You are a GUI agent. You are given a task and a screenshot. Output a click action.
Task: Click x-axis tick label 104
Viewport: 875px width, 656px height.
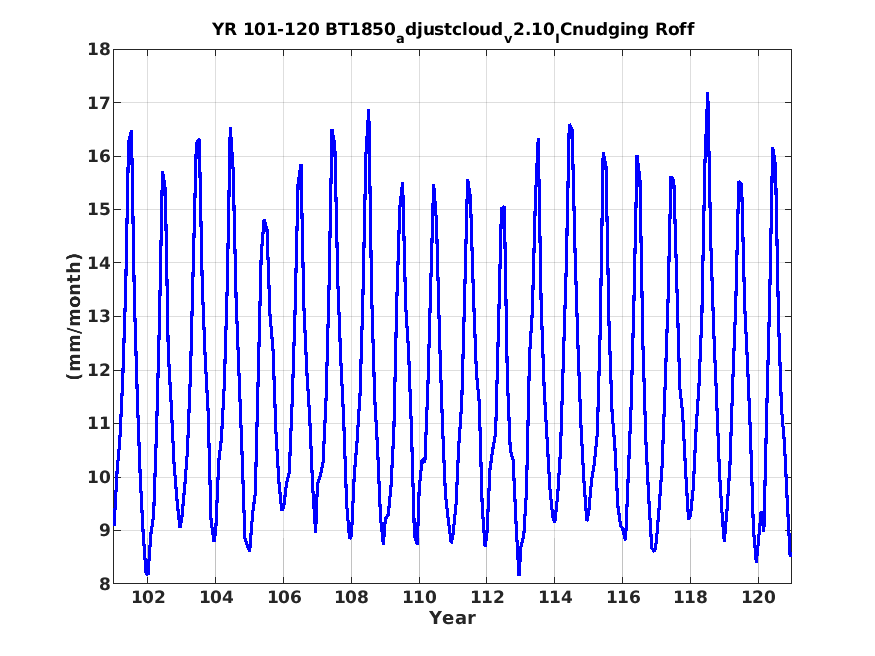(x=216, y=597)
